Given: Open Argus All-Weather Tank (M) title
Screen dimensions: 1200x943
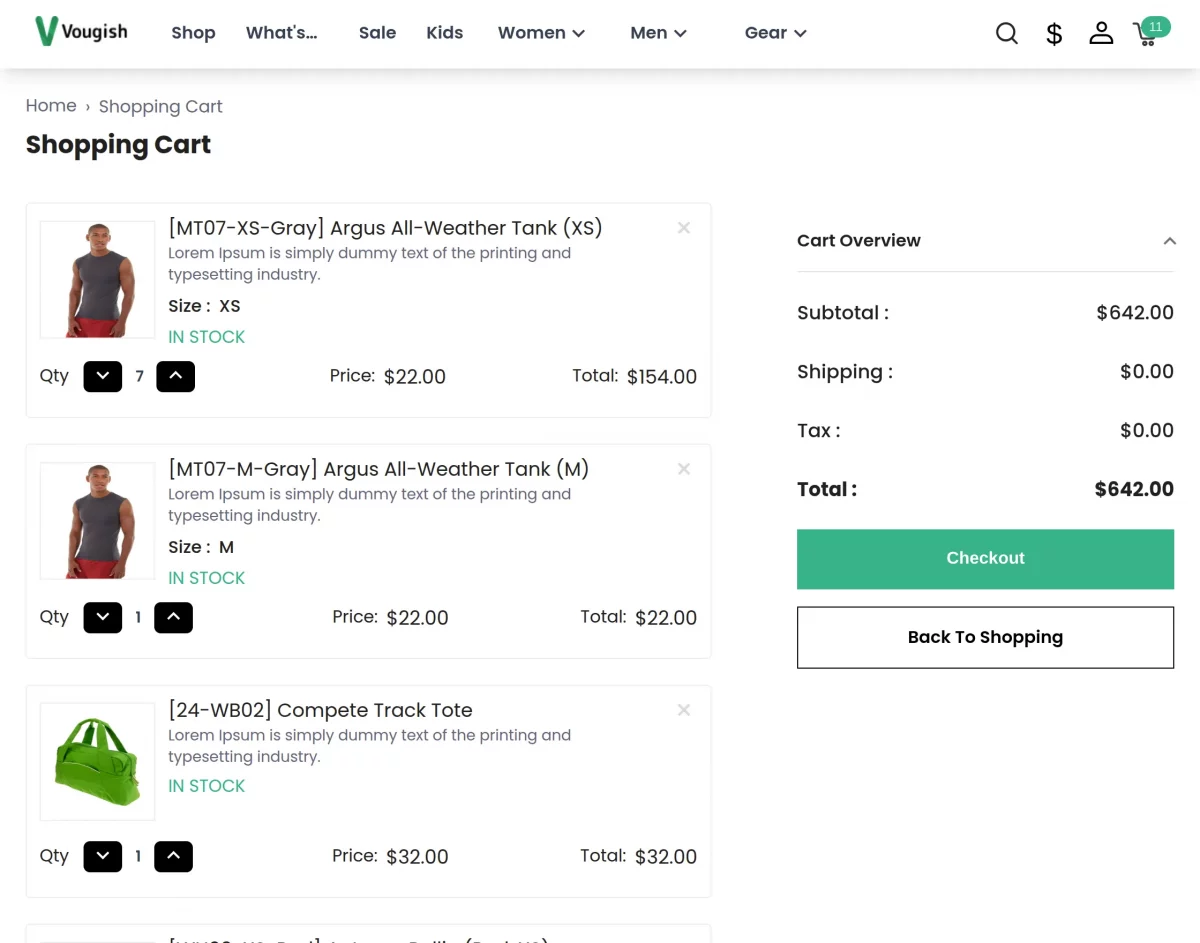Looking at the screenshot, I should click(x=378, y=469).
